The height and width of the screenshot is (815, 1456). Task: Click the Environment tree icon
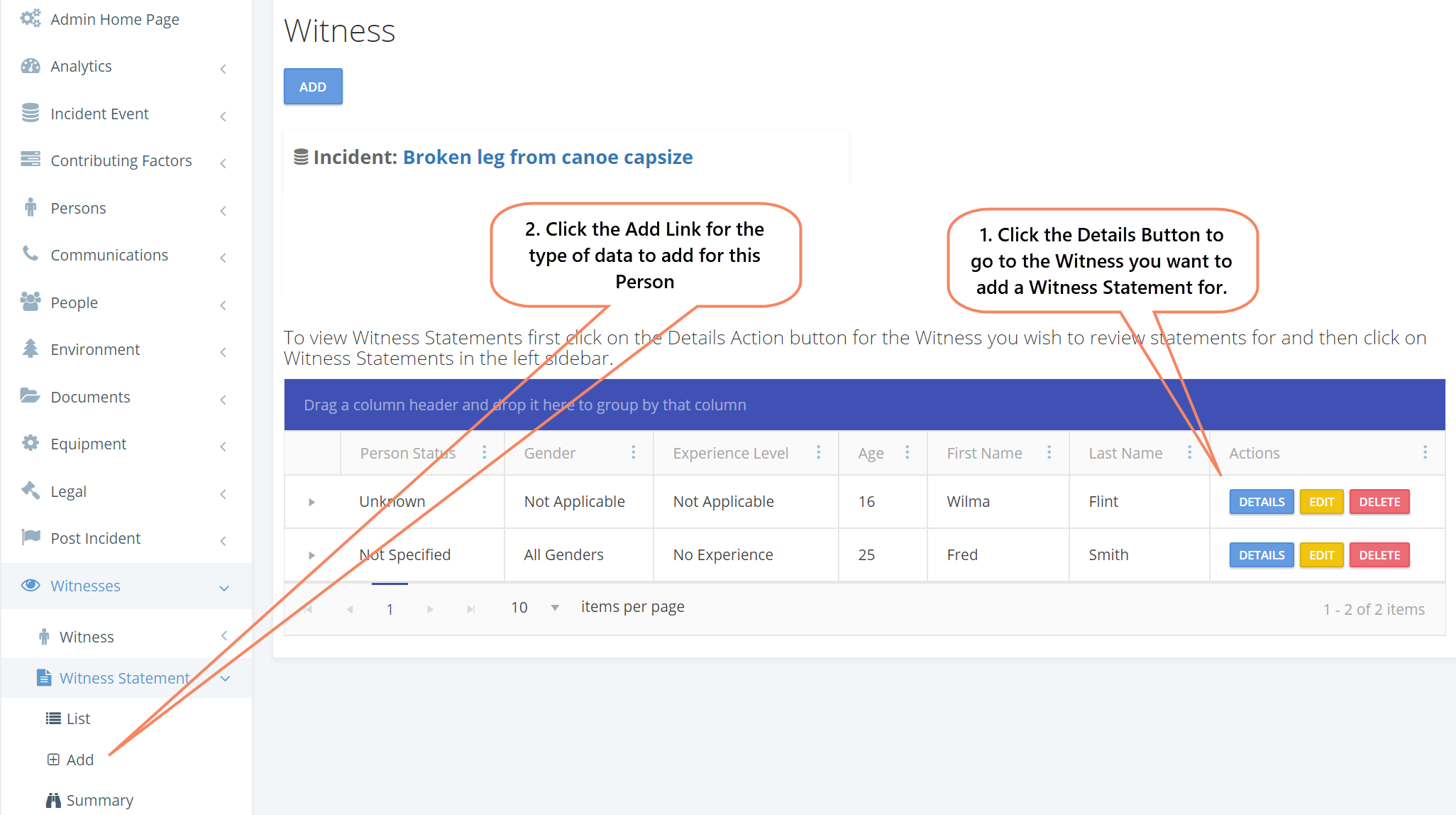tap(31, 349)
